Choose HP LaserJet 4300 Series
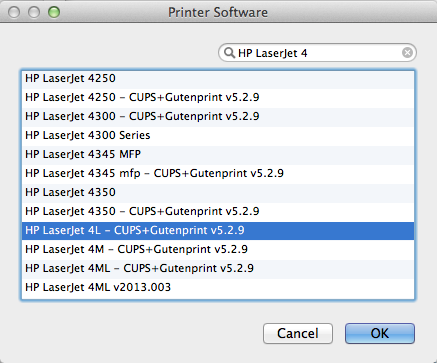 218,135
